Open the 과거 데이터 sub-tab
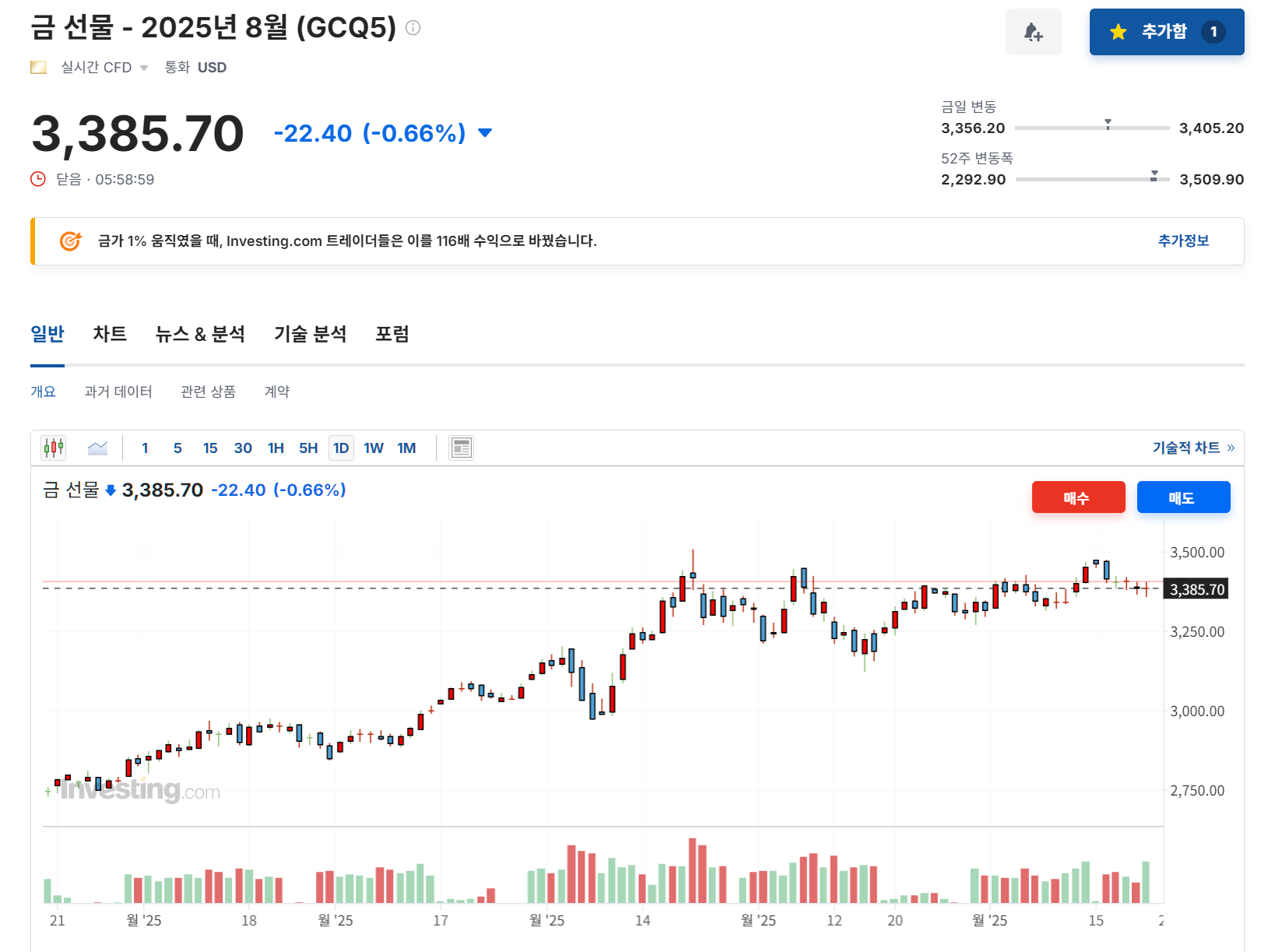Screen dimensions: 1268x952 (118, 392)
